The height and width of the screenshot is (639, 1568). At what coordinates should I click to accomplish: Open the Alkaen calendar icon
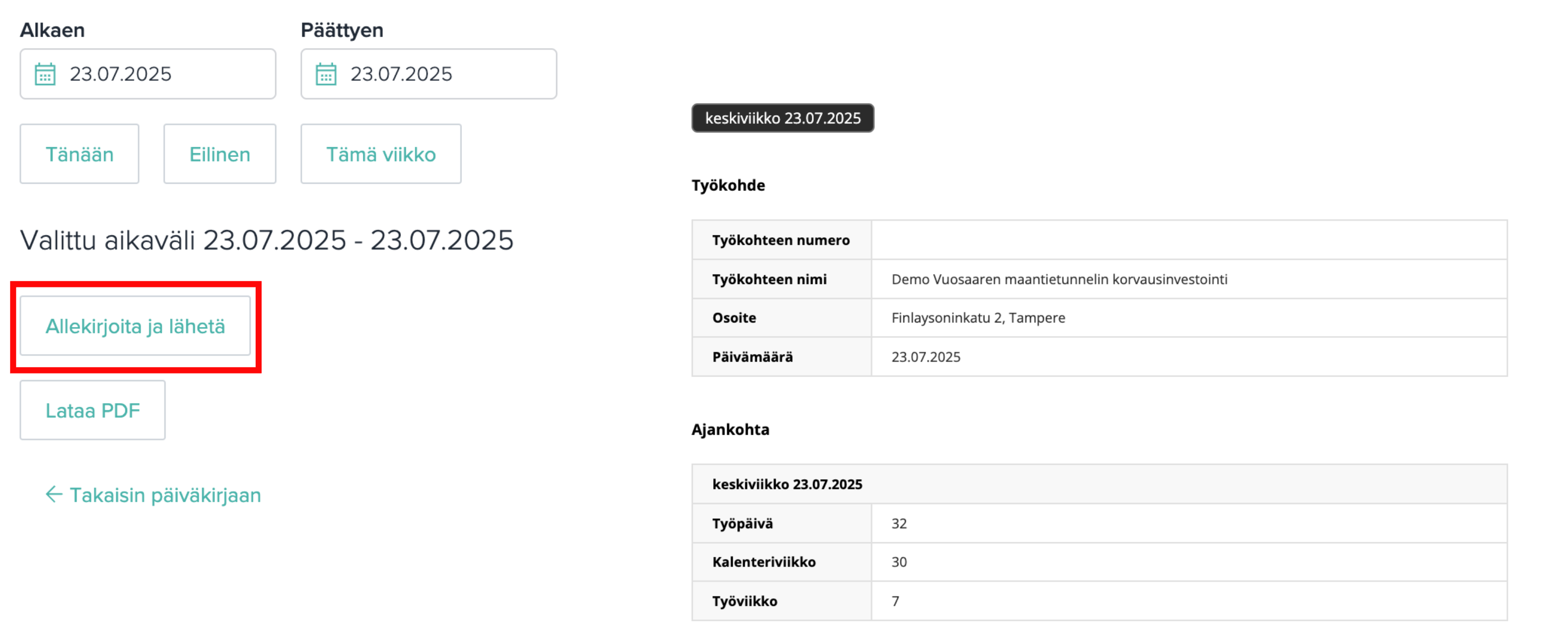click(45, 74)
